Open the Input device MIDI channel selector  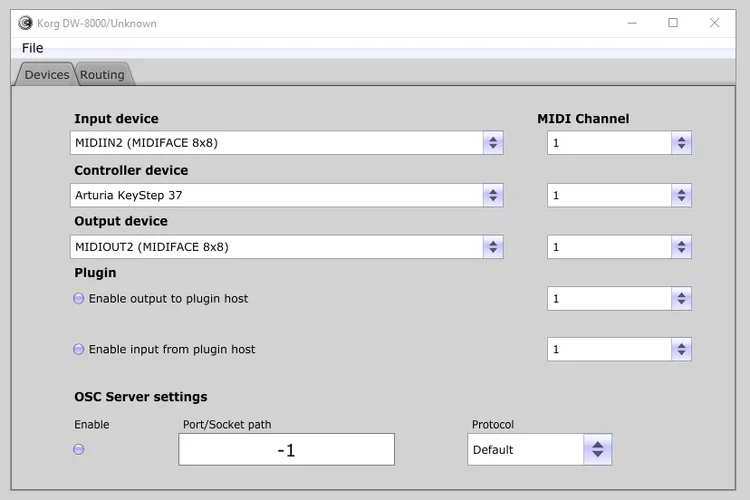[619, 143]
